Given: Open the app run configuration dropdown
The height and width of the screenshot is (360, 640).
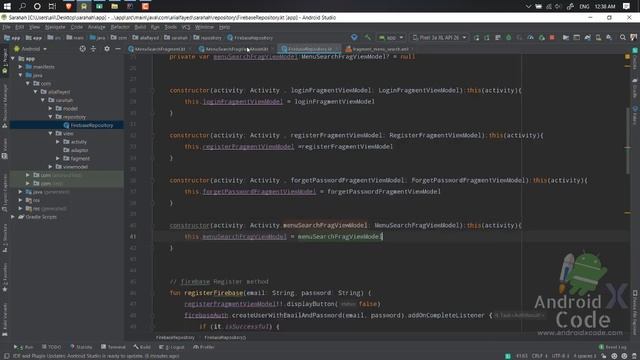Looking at the screenshot, I should pyautogui.click(x=391, y=38).
